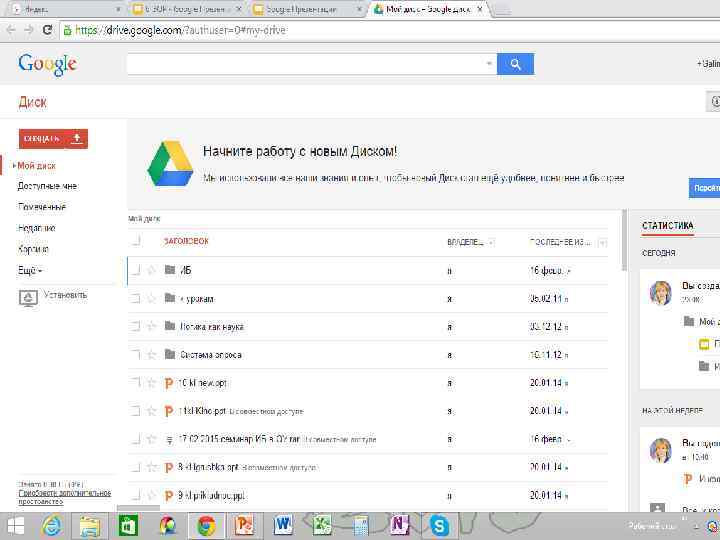720x540 pixels.
Task: Open File Explorer from the taskbar
Action: (x=90, y=526)
